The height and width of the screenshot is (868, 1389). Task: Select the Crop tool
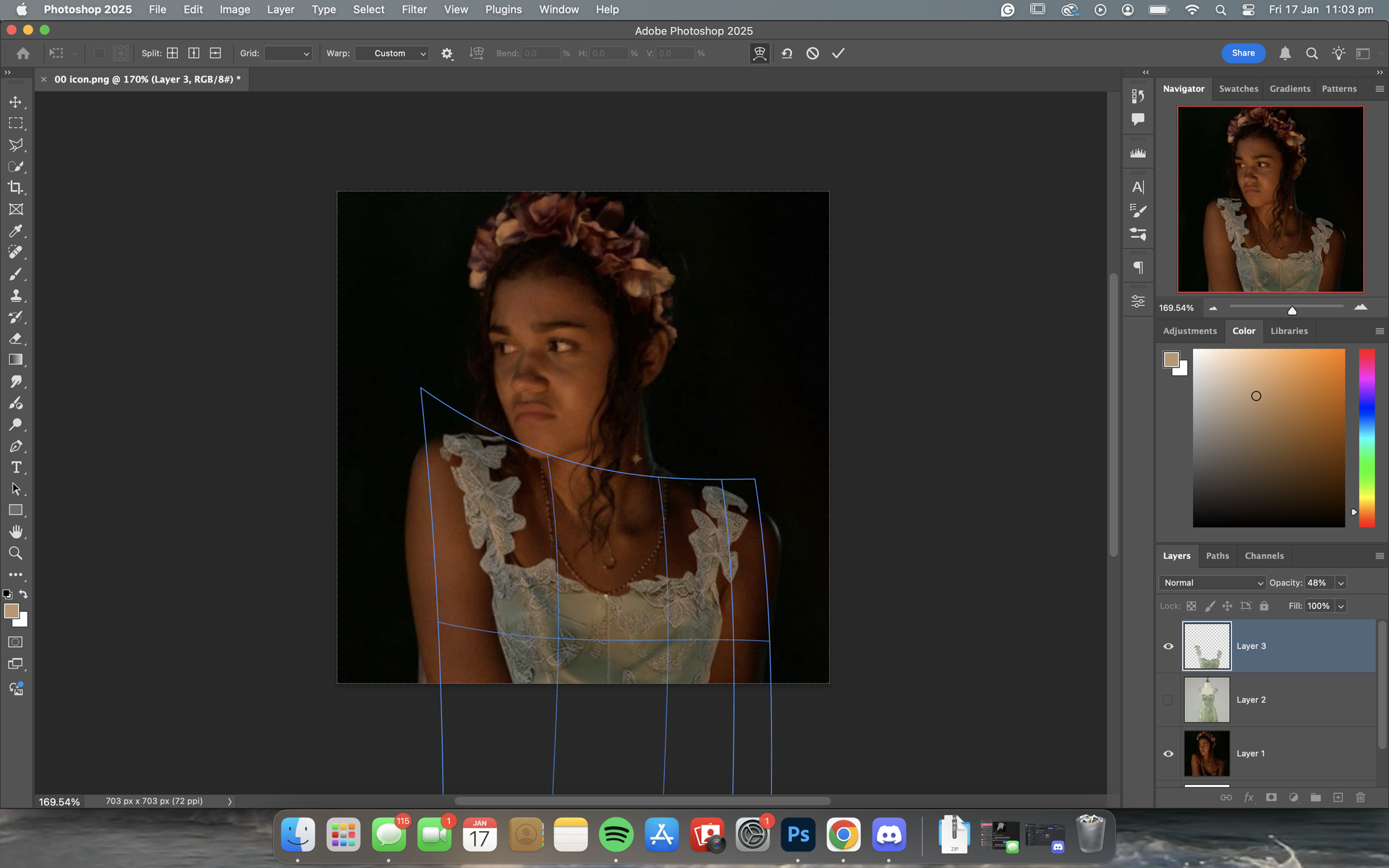[x=15, y=188]
